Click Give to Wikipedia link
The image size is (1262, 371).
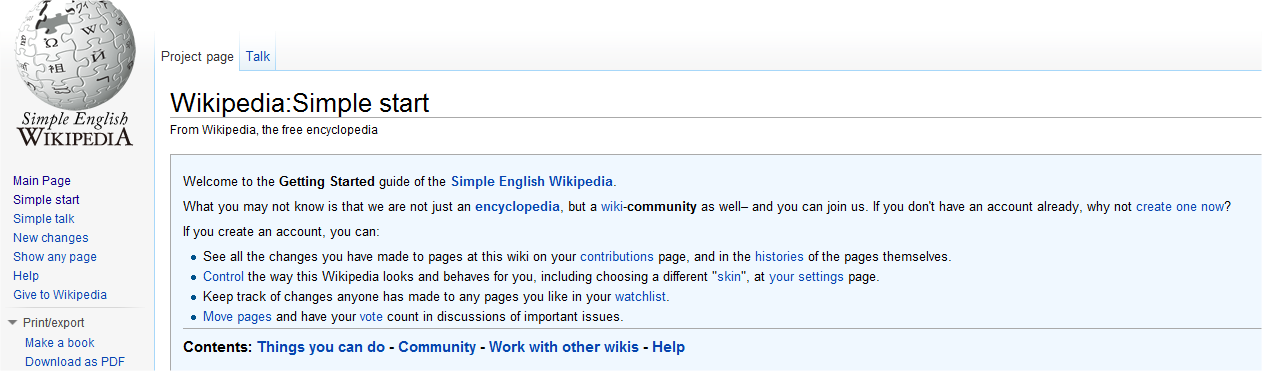pos(60,295)
